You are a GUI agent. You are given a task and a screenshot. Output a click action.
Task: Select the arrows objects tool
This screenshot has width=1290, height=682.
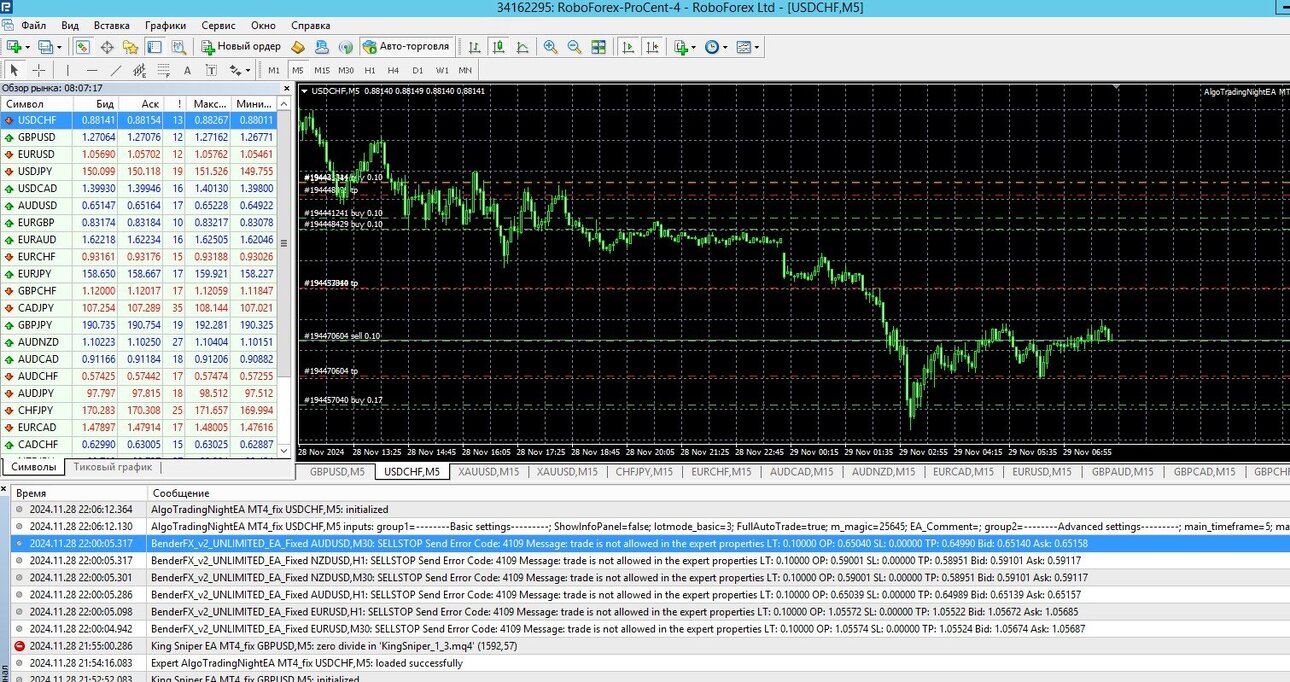[236, 70]
